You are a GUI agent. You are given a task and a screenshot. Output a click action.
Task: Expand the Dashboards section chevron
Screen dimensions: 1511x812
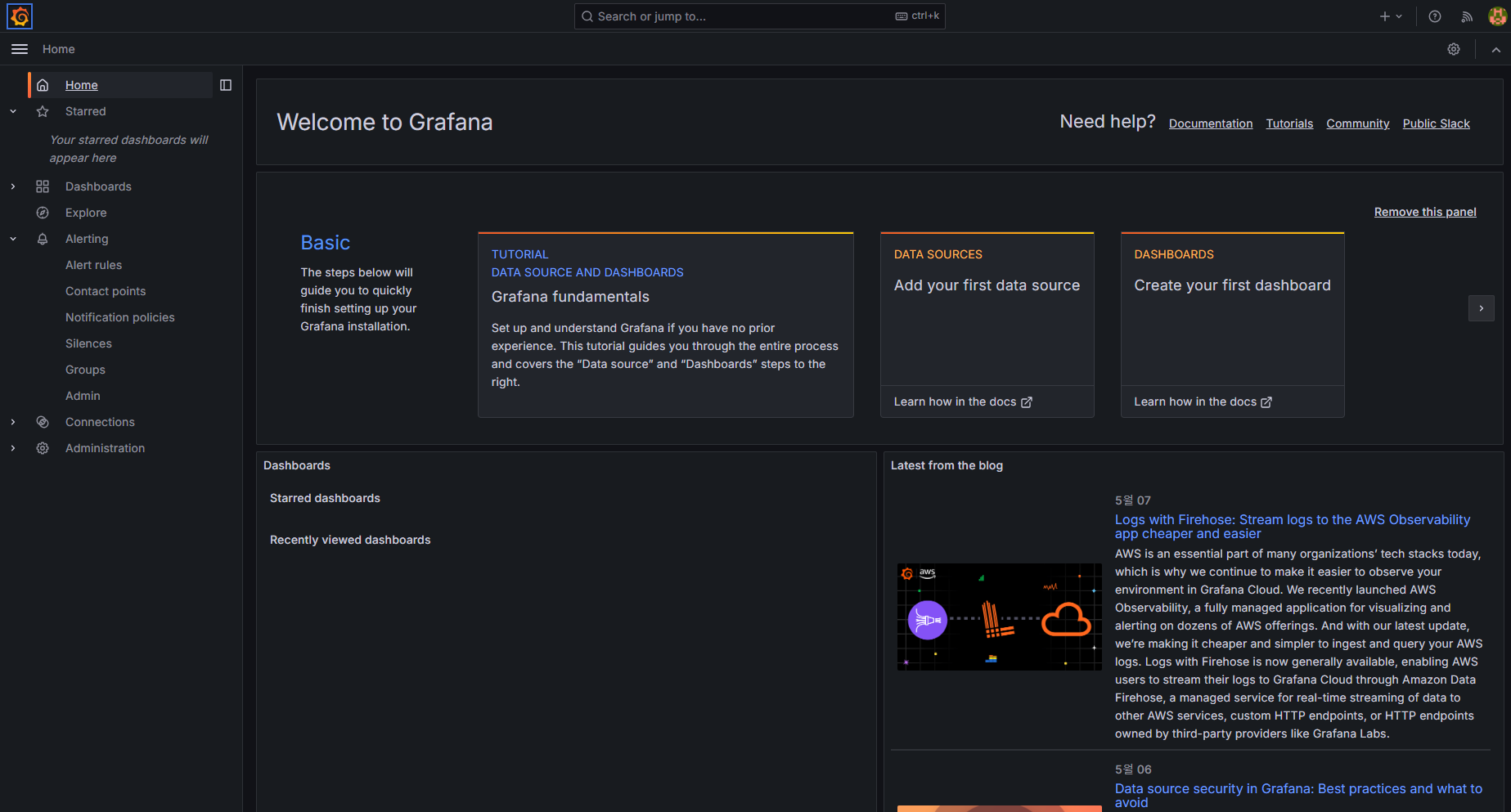point(13,186)
